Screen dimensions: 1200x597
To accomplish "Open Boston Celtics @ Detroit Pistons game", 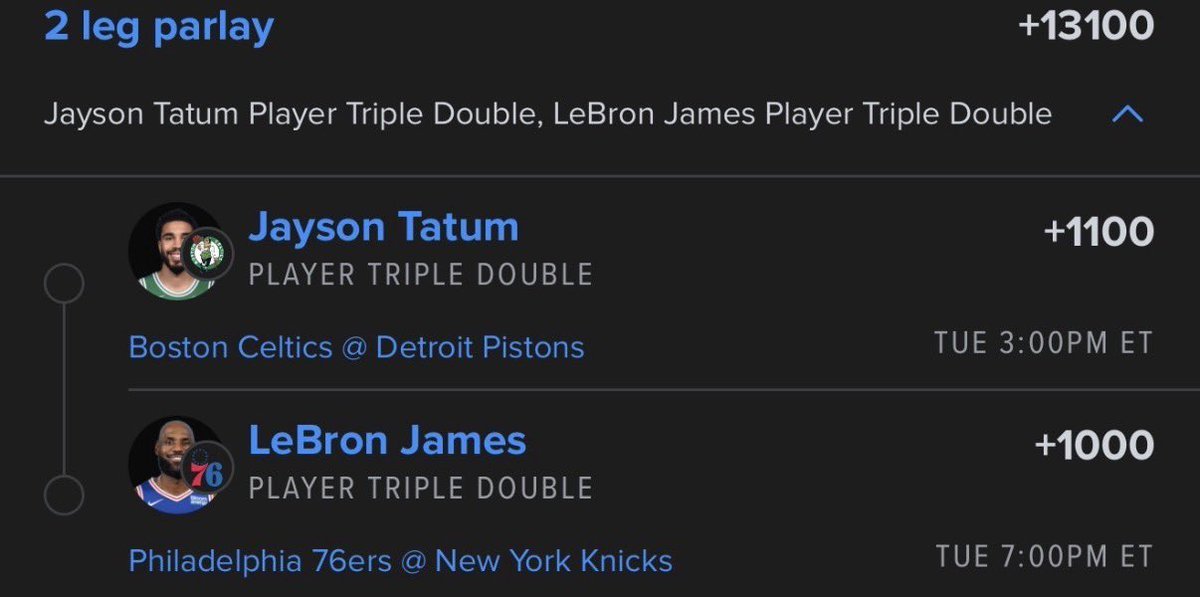I will point(357,347).
